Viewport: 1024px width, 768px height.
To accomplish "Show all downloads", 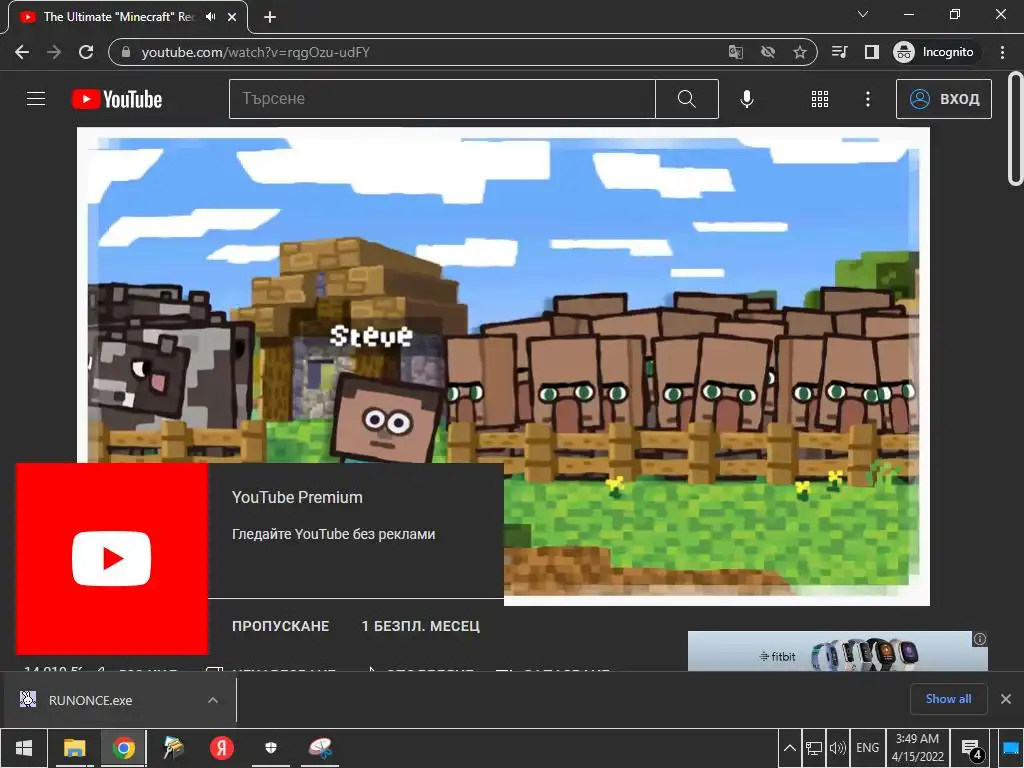I will click(948, 699).
